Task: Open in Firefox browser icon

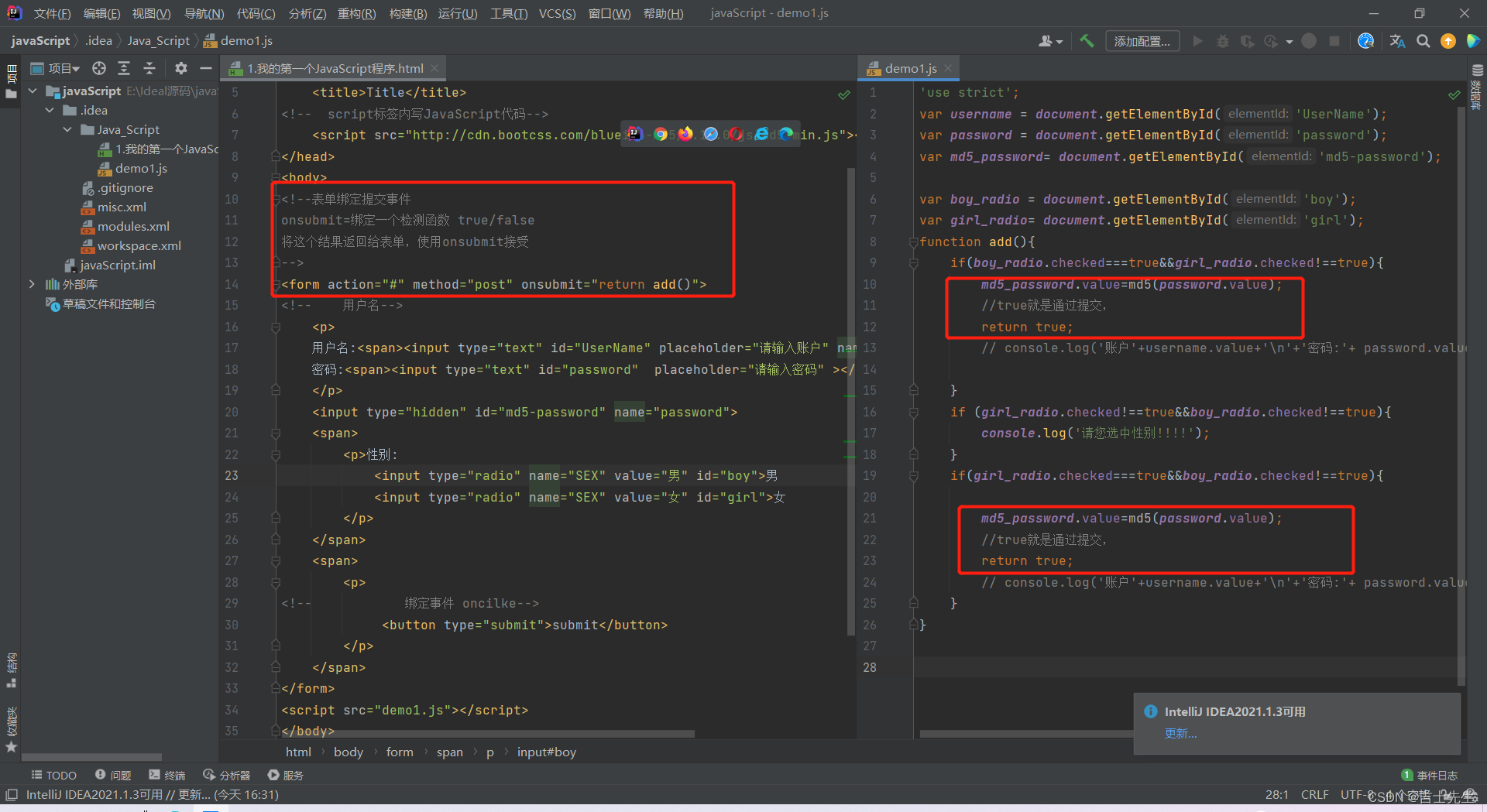Action: [685, 134]
